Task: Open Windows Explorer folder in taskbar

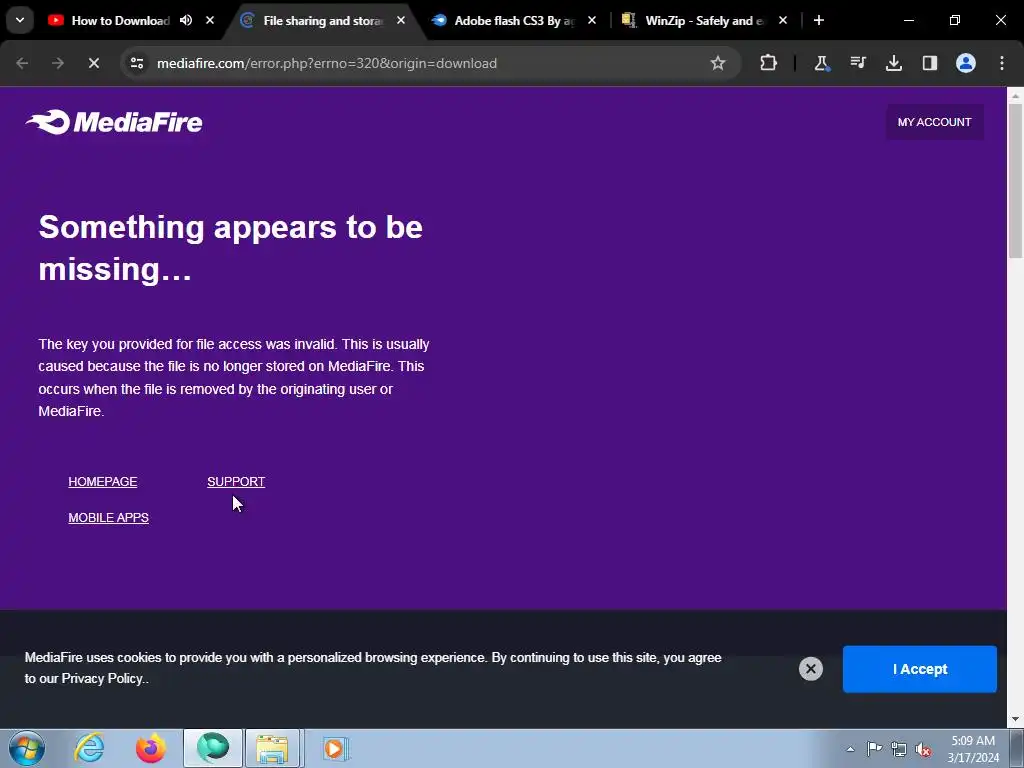Action: (272, 748)
